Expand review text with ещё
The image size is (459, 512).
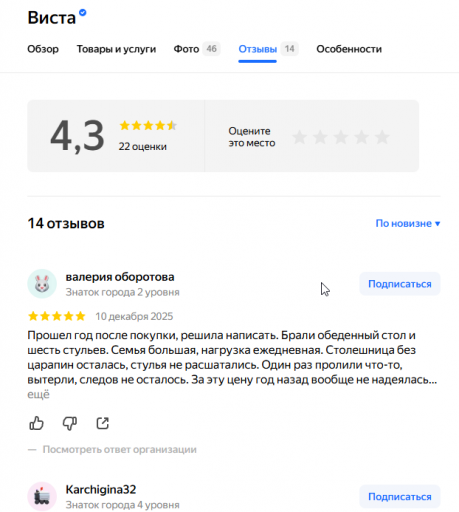[x=38, y=394]
